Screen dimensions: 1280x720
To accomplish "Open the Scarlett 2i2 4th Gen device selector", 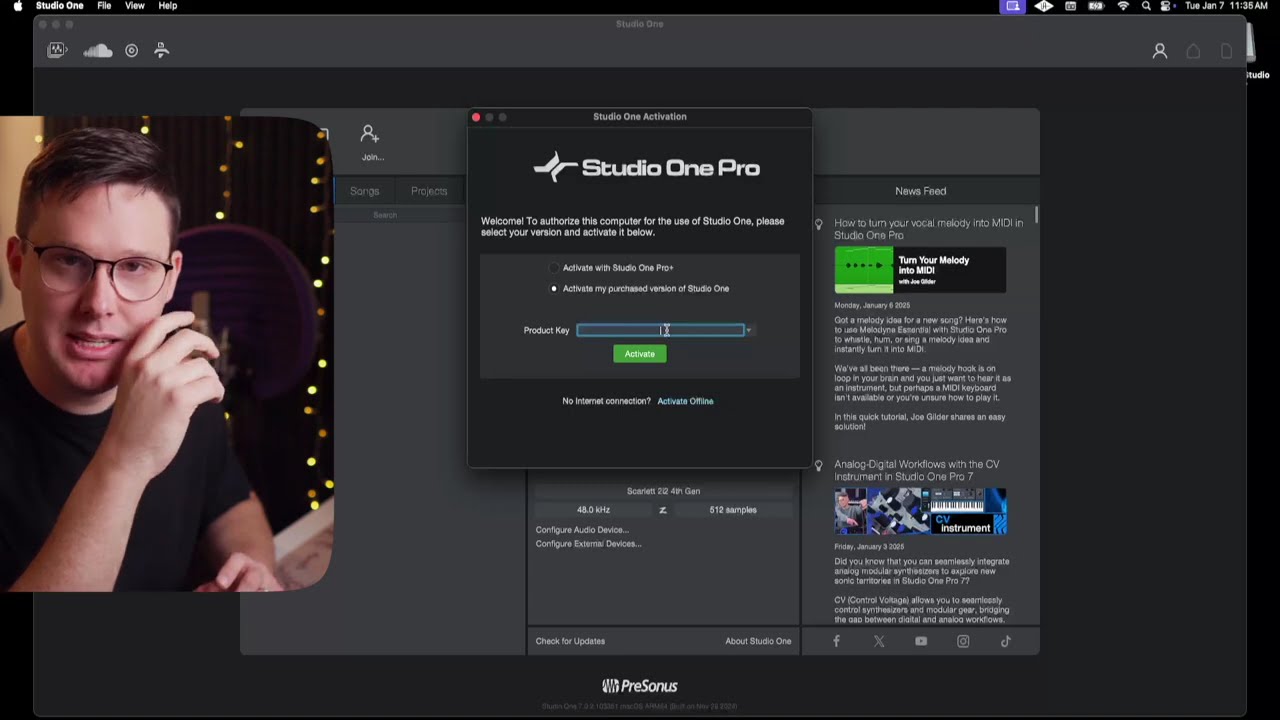I will click(663, 491).
